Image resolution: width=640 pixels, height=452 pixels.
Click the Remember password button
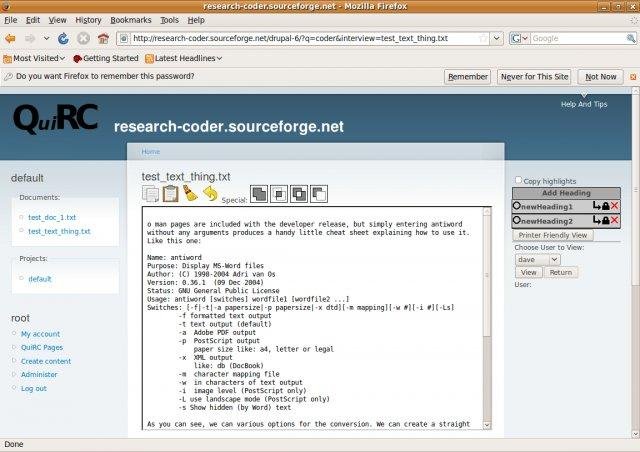point(468,77)
